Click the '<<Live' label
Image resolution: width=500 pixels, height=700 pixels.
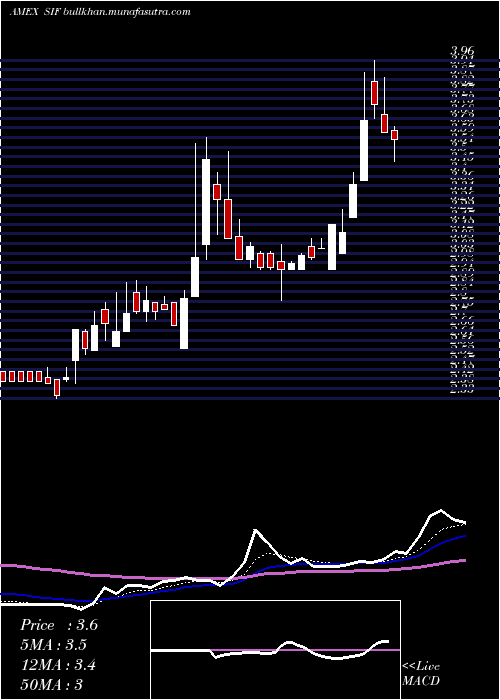[421, 667]
